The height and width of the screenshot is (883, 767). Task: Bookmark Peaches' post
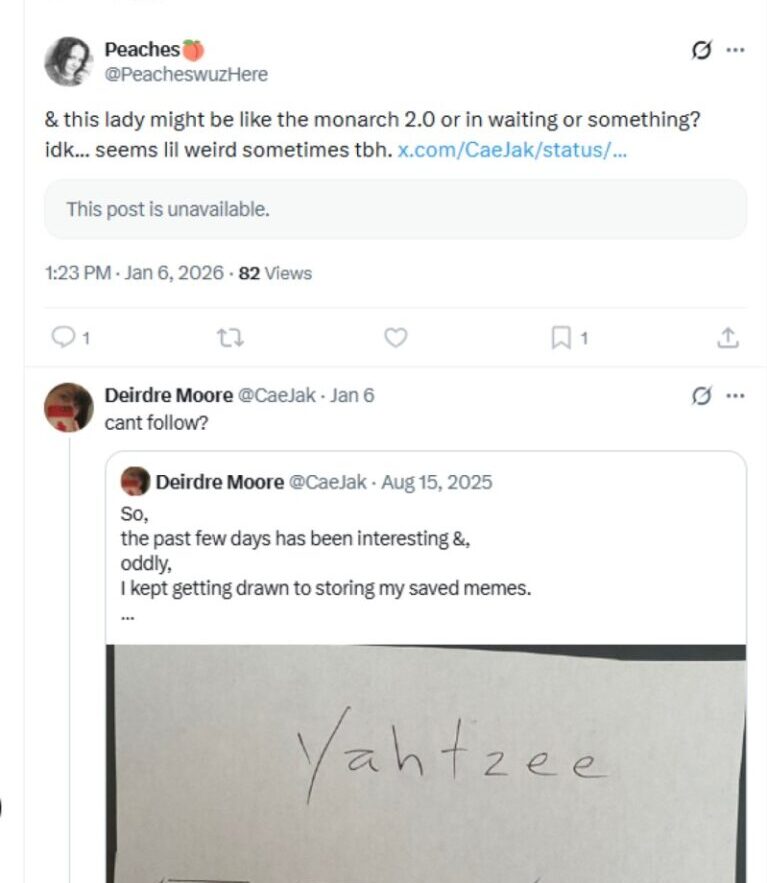[x=562, y=338]
